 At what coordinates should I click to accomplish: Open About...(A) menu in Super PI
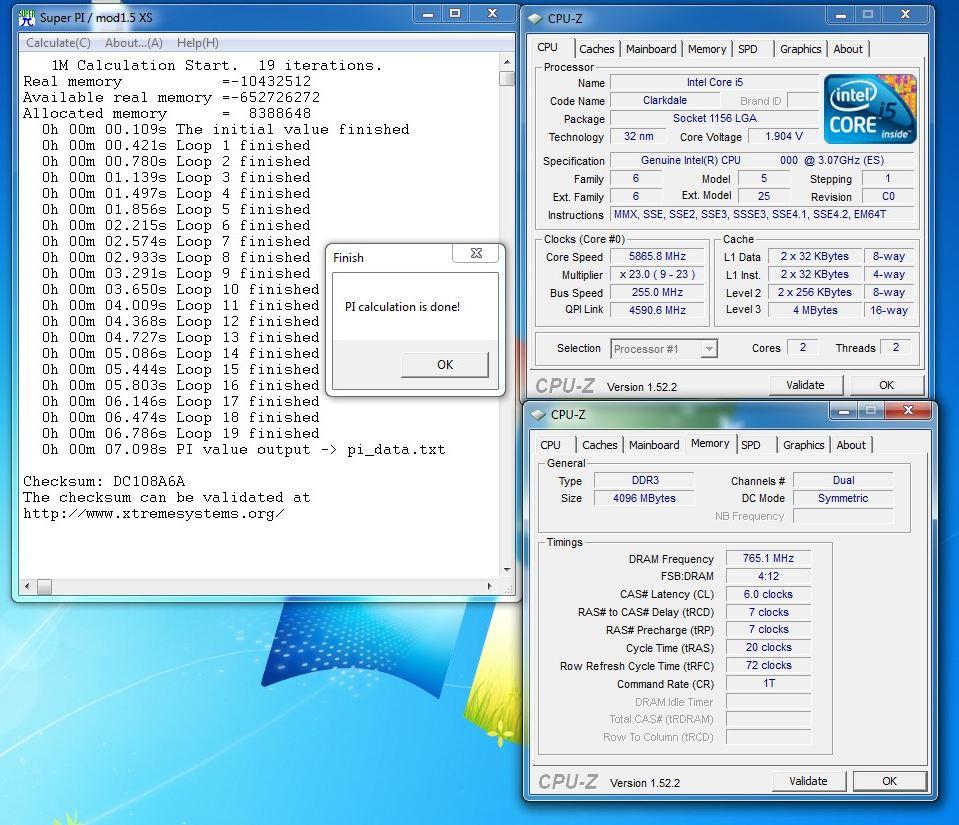(x=133, y=43)
